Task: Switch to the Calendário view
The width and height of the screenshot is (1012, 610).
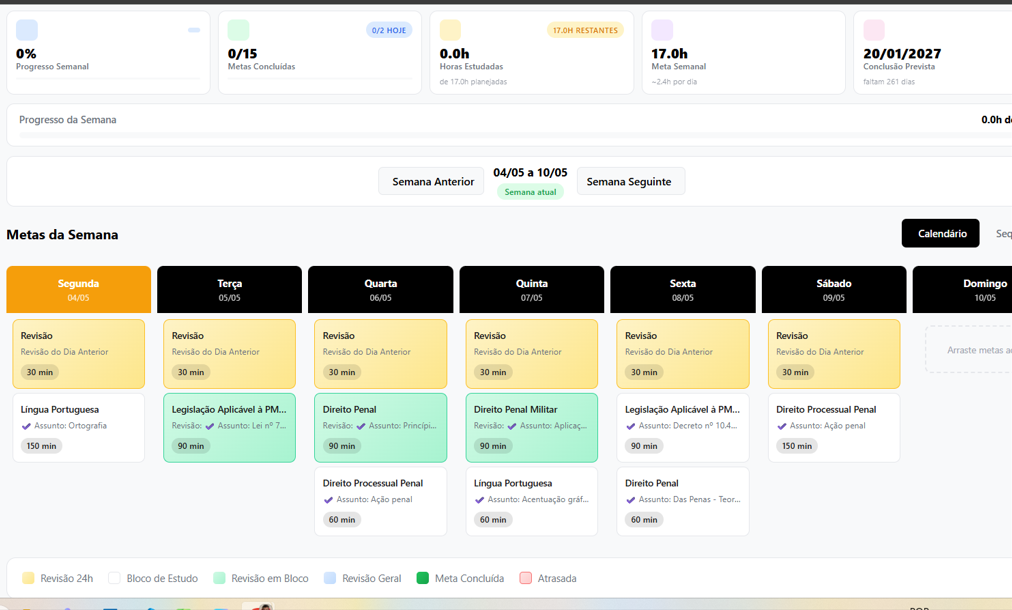Action: click(941, 234)
